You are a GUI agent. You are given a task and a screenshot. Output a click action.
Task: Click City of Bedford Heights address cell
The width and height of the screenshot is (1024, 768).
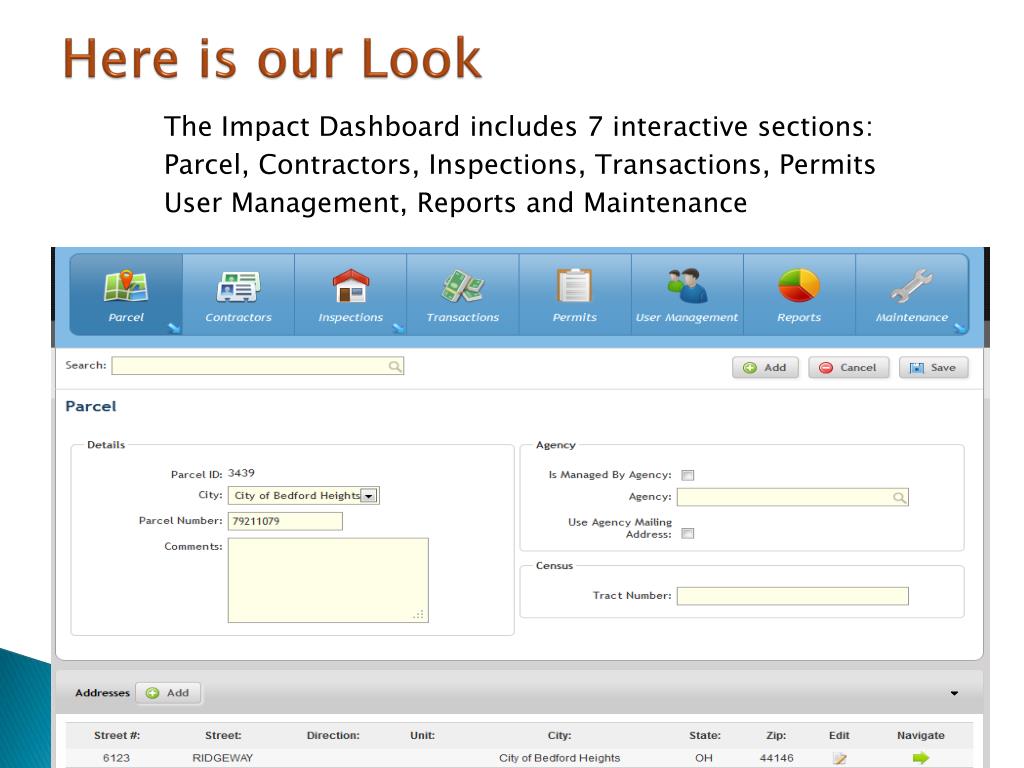(560, 758)
